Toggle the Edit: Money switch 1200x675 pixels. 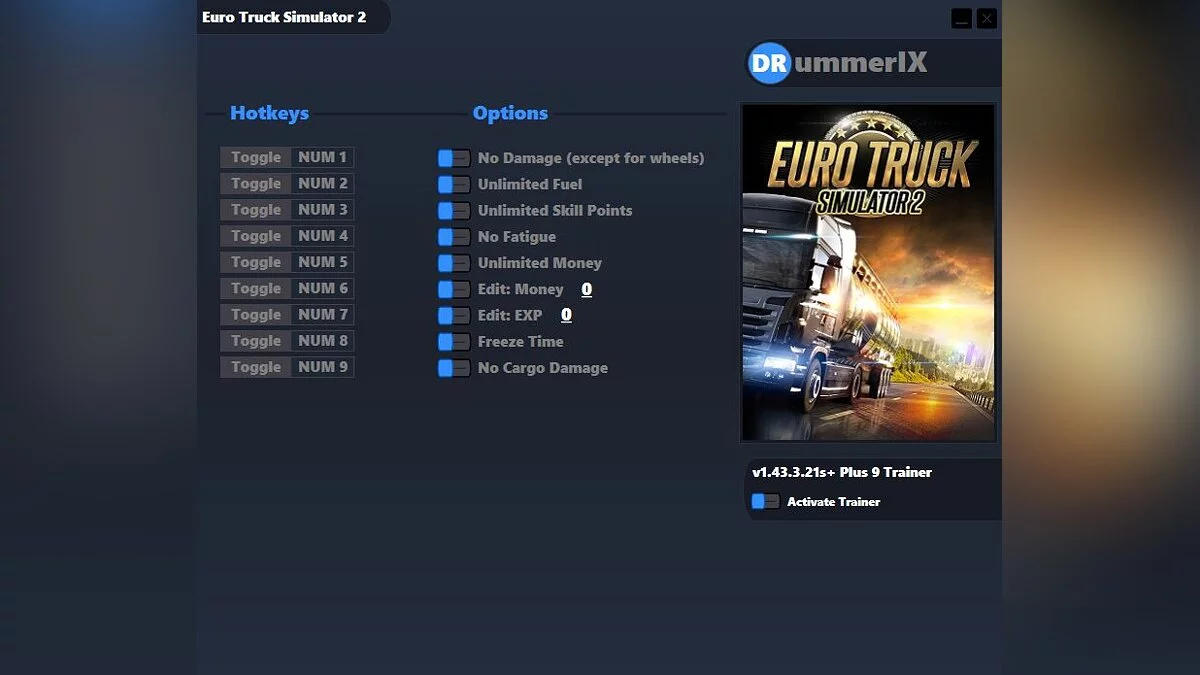click(x=453, y=289)
